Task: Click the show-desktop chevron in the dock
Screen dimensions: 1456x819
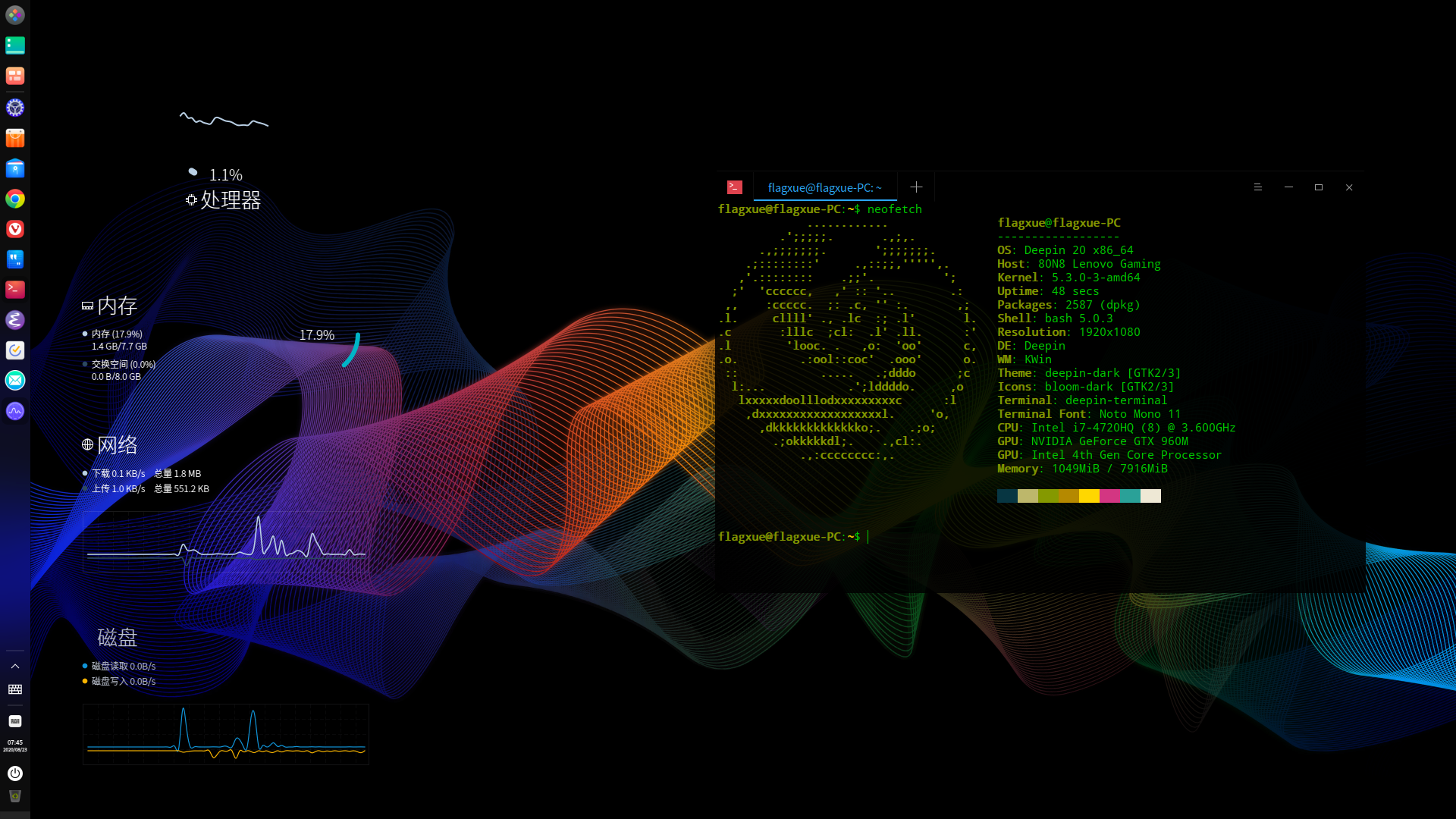Action: point(15,666)
